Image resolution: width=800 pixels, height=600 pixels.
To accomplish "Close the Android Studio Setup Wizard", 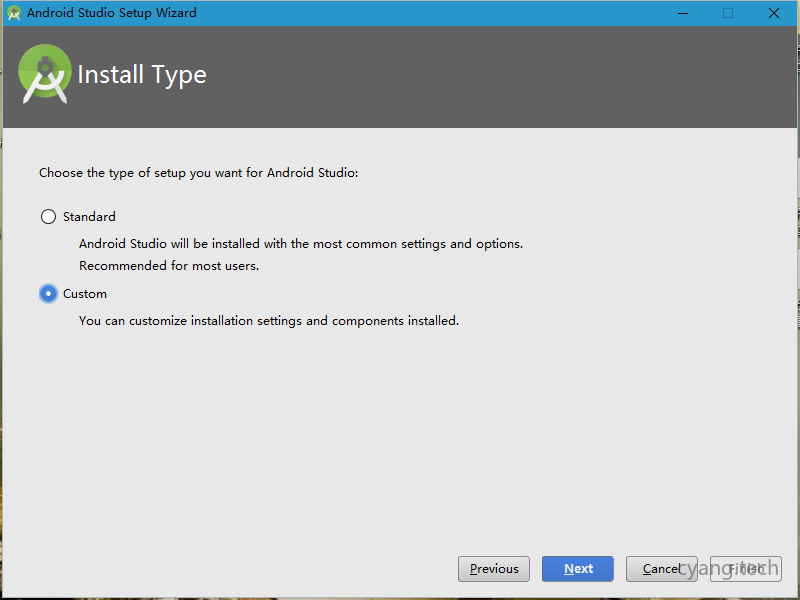I will coord(774,13).
